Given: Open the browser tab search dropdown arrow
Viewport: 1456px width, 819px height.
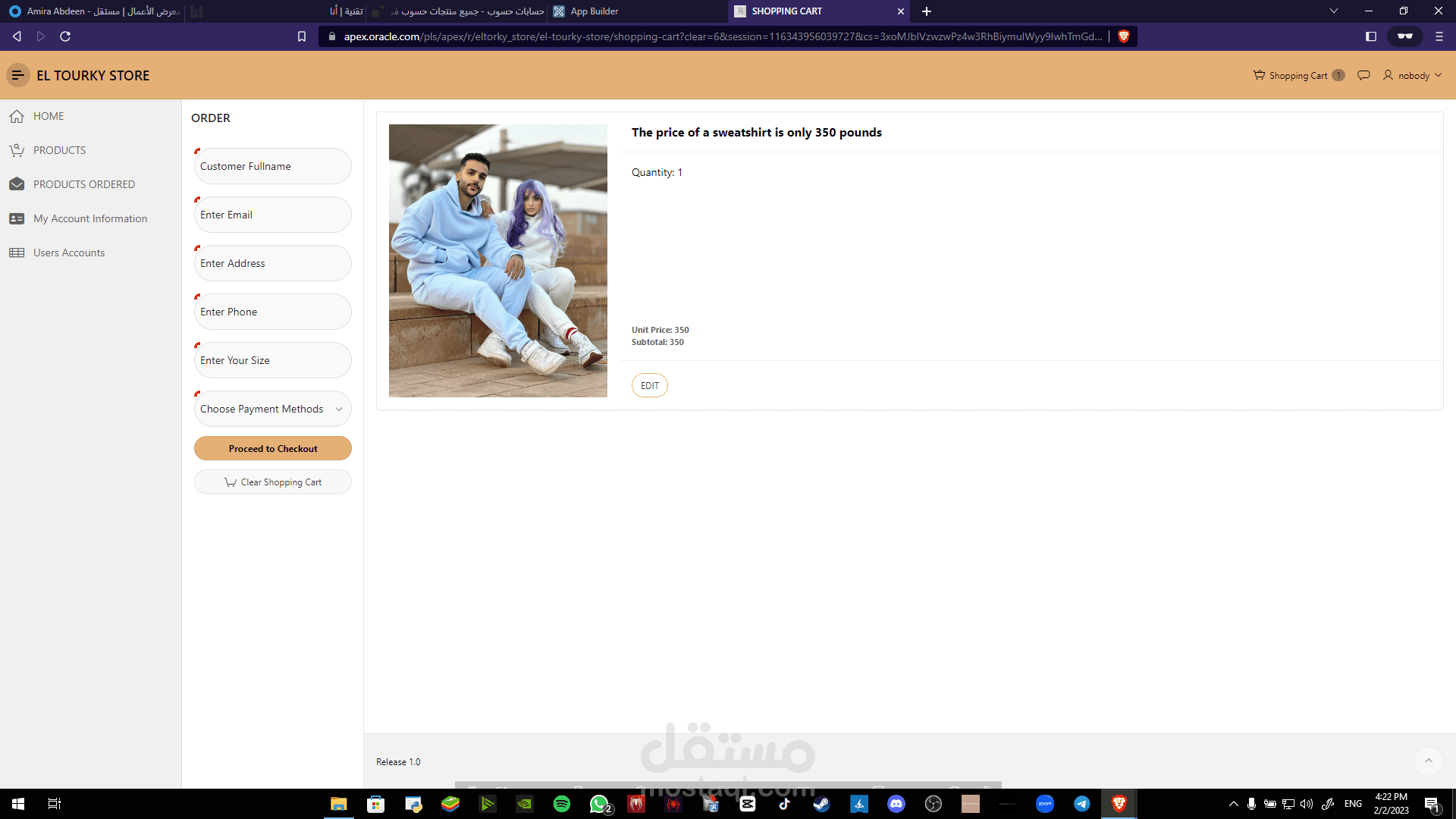Looking at the screenshot, I should pos(1332,11).
